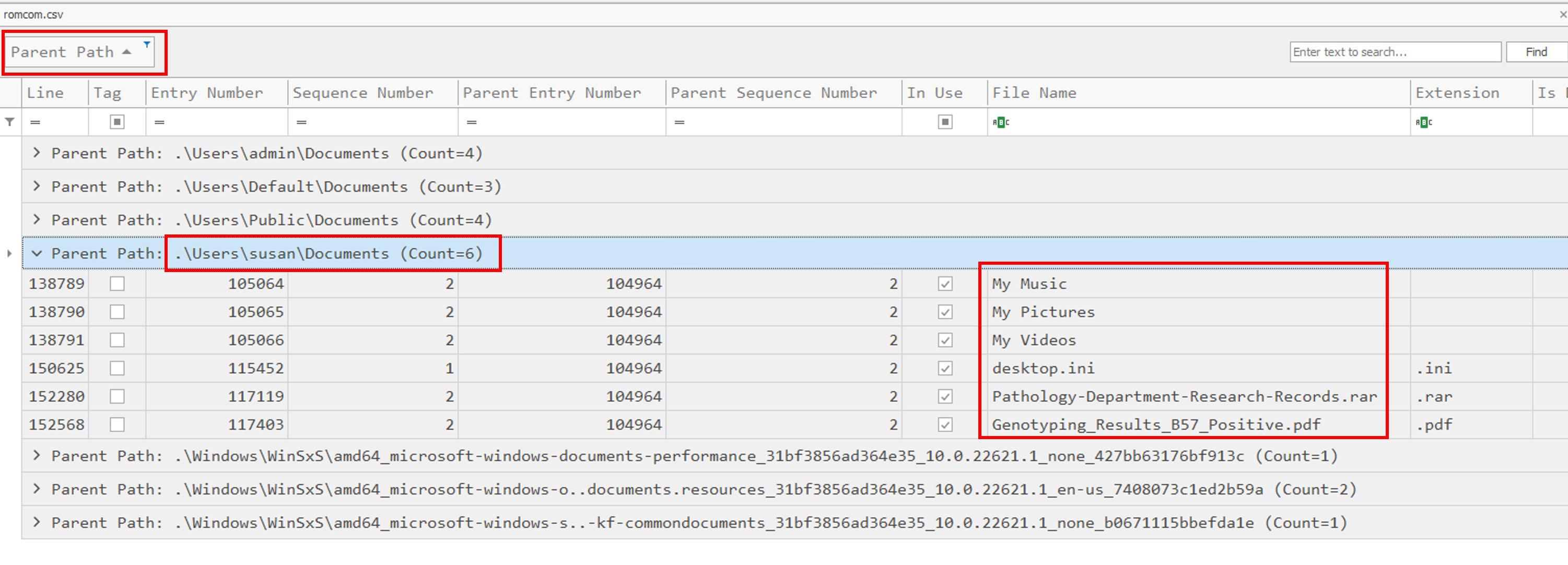Toggle the Tag filter checkbox in filter row
The width and height of the screenshot is (1568, 565).
click(117, 122)
